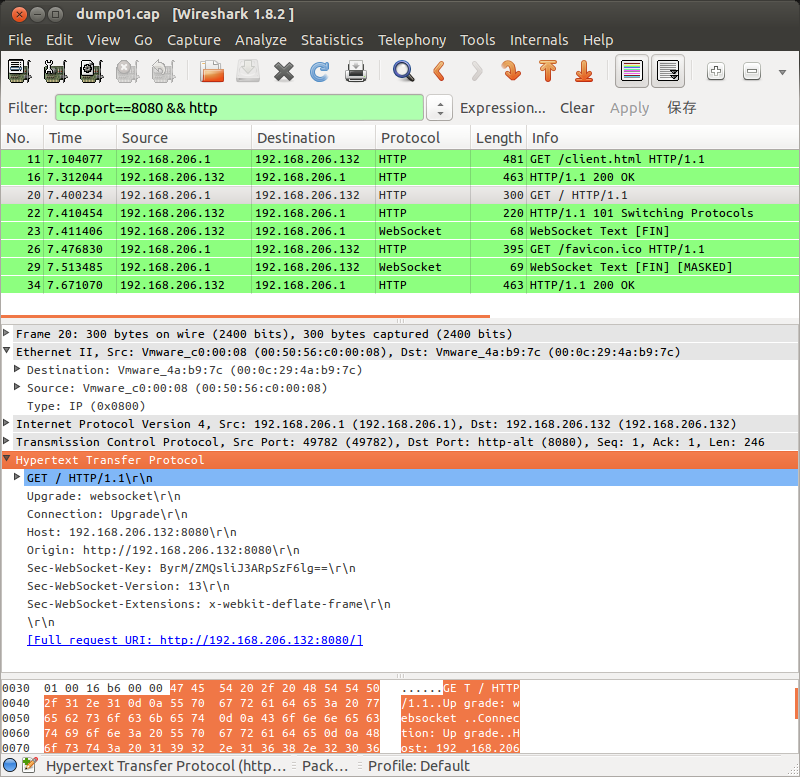Sort by the Protocol column header

422,138
